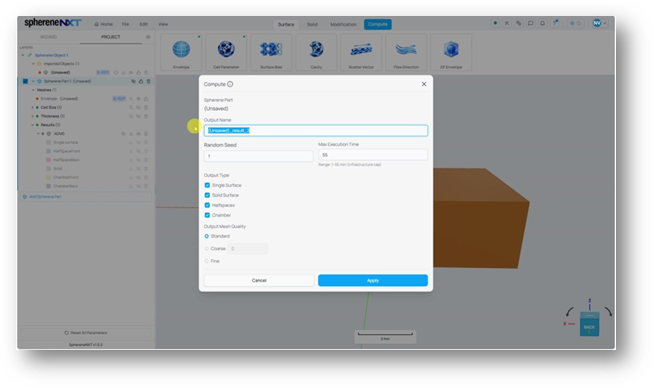Image resolution: width=654 pixels, height=388 pixels.
Task: Switch to the WIZARD tab
Action: [48, 37]
